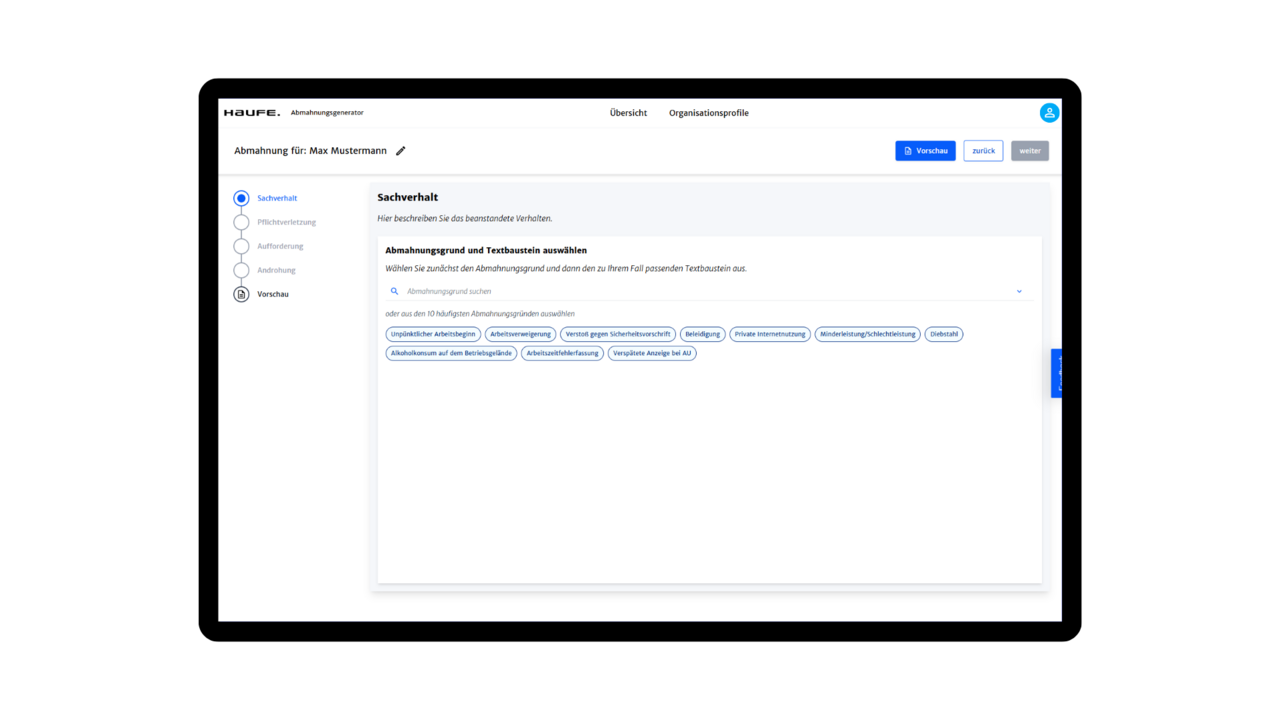The height and width of the screenshot is (720, 1280).
Task: Click the weiter button
Action: pos(1030,151)
